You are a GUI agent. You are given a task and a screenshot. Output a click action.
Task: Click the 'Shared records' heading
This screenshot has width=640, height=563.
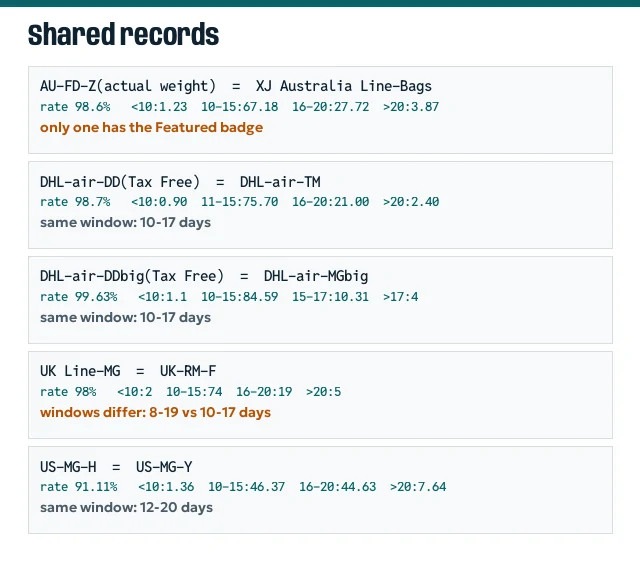(123, 34)
